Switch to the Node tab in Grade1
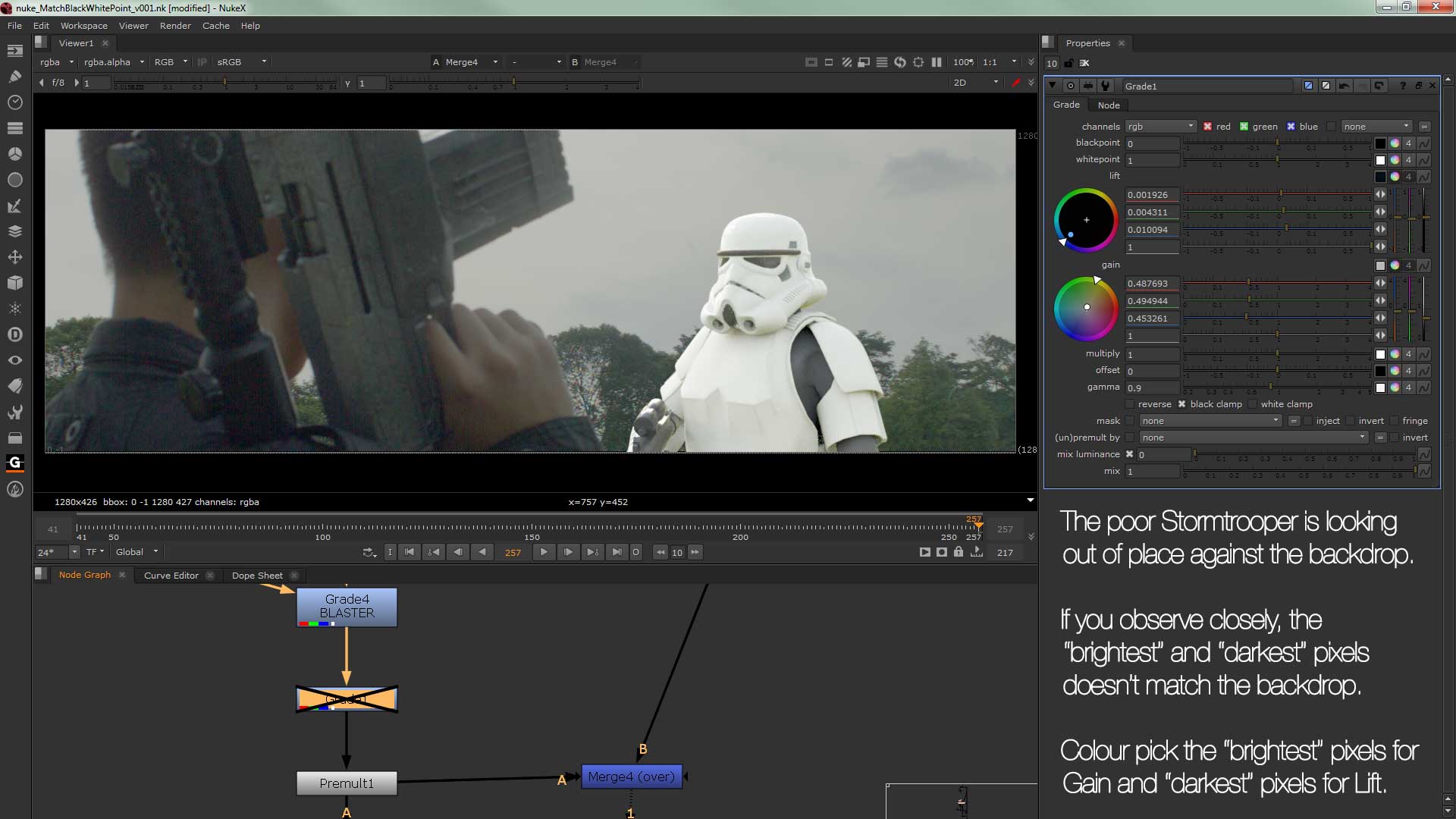Viewport: 1456px width, 819px height. point(1109,105)
